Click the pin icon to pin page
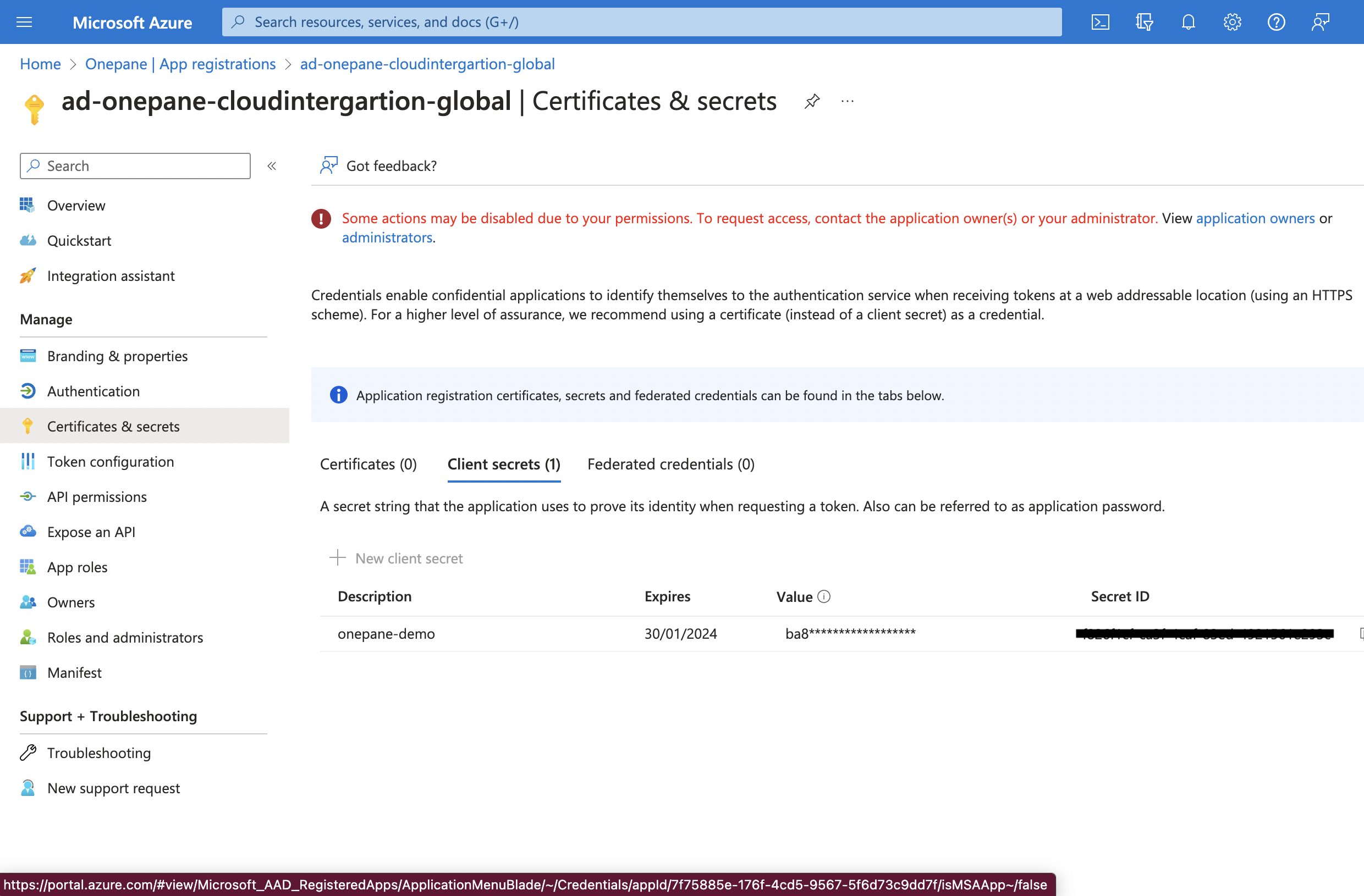The image size is (1364, 896). [811, 101]
